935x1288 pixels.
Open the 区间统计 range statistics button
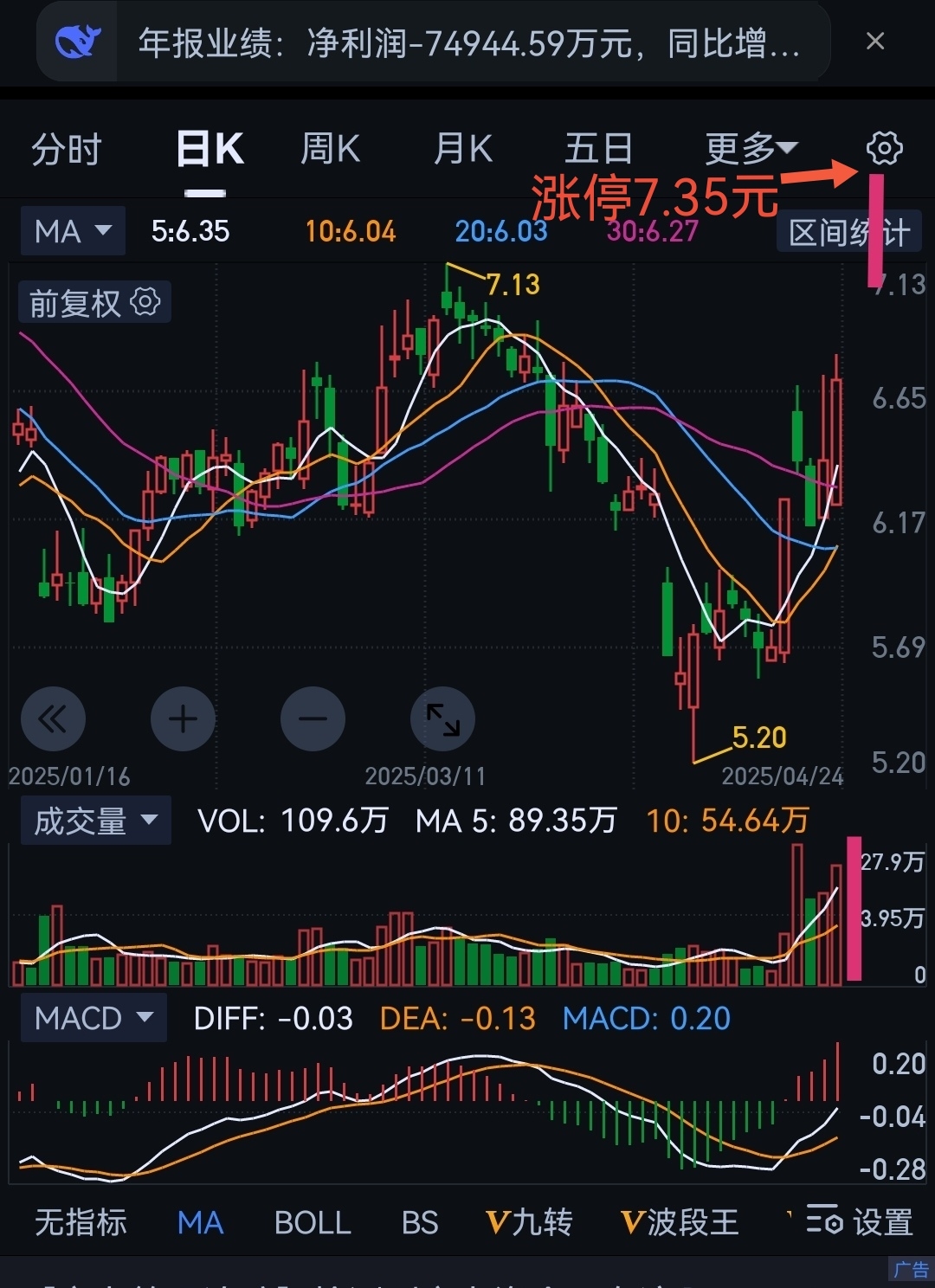848,232
